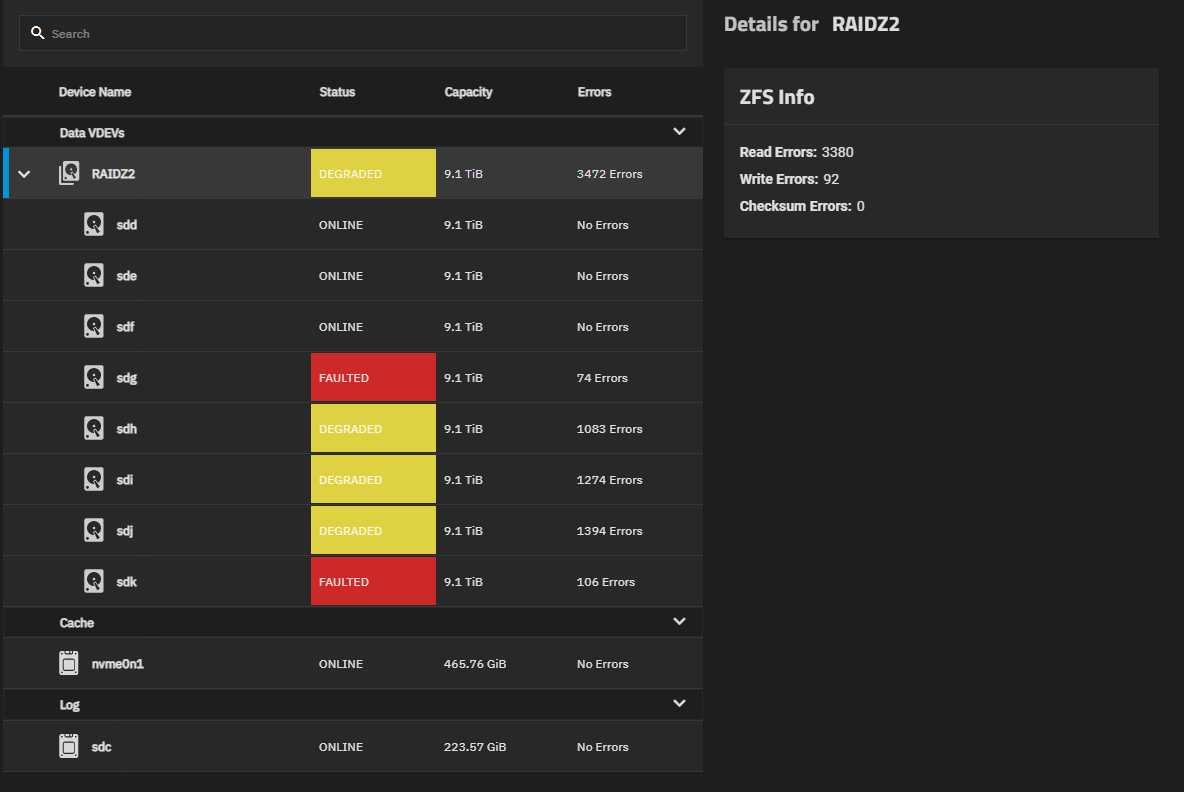Click the sdi DEGRADED status badge
The height and width of the screenshot is (792, 1184).
(x=373, y=479)
